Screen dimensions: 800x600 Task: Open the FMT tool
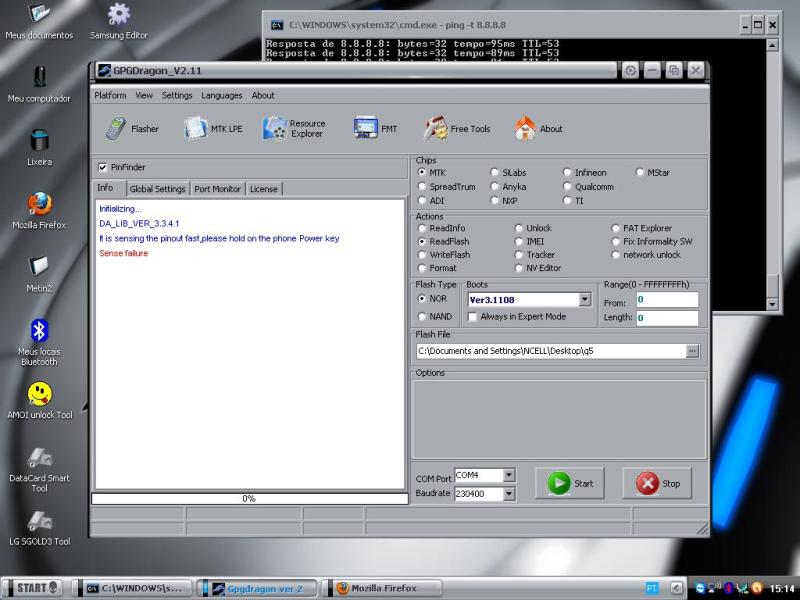click(x=375, y=129)
